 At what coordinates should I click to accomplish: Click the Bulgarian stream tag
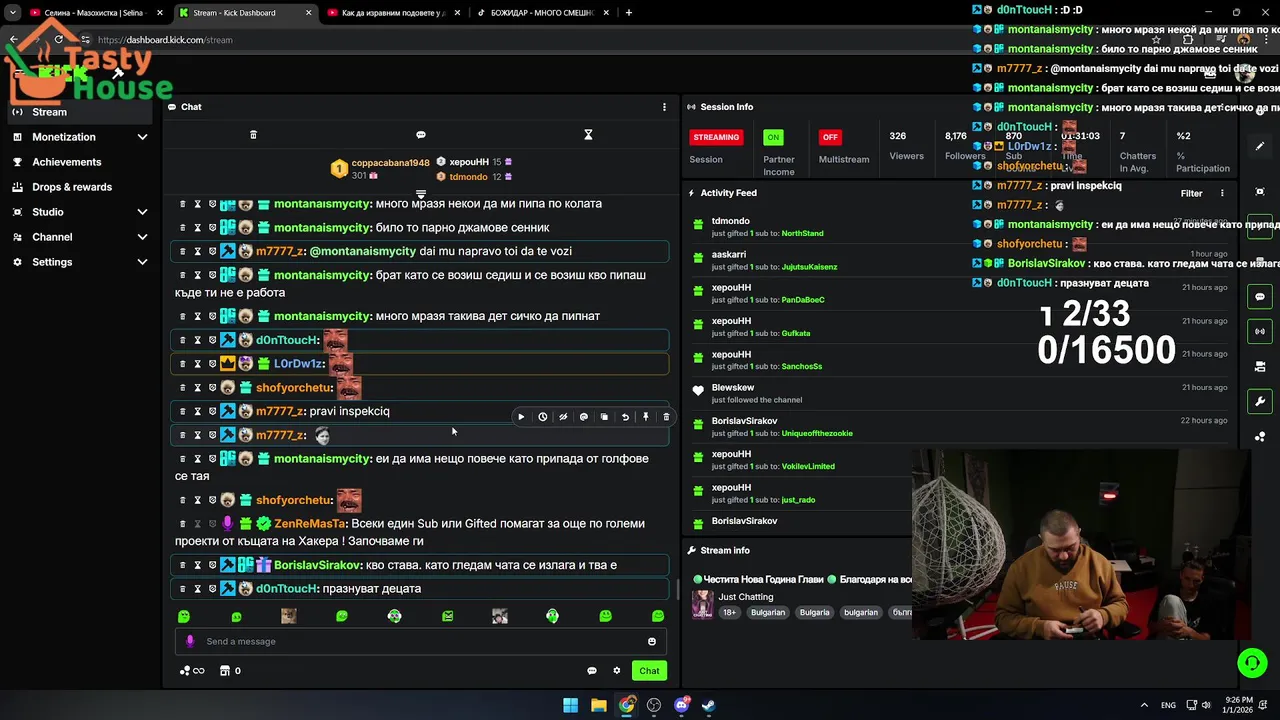[x=768, y=612]
